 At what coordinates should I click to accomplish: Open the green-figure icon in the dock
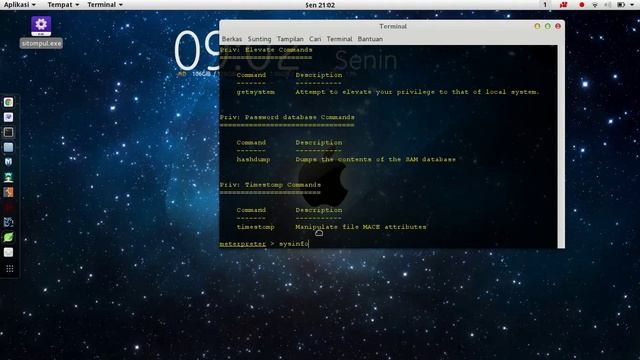pyautogui.click(x=9, y=177)
